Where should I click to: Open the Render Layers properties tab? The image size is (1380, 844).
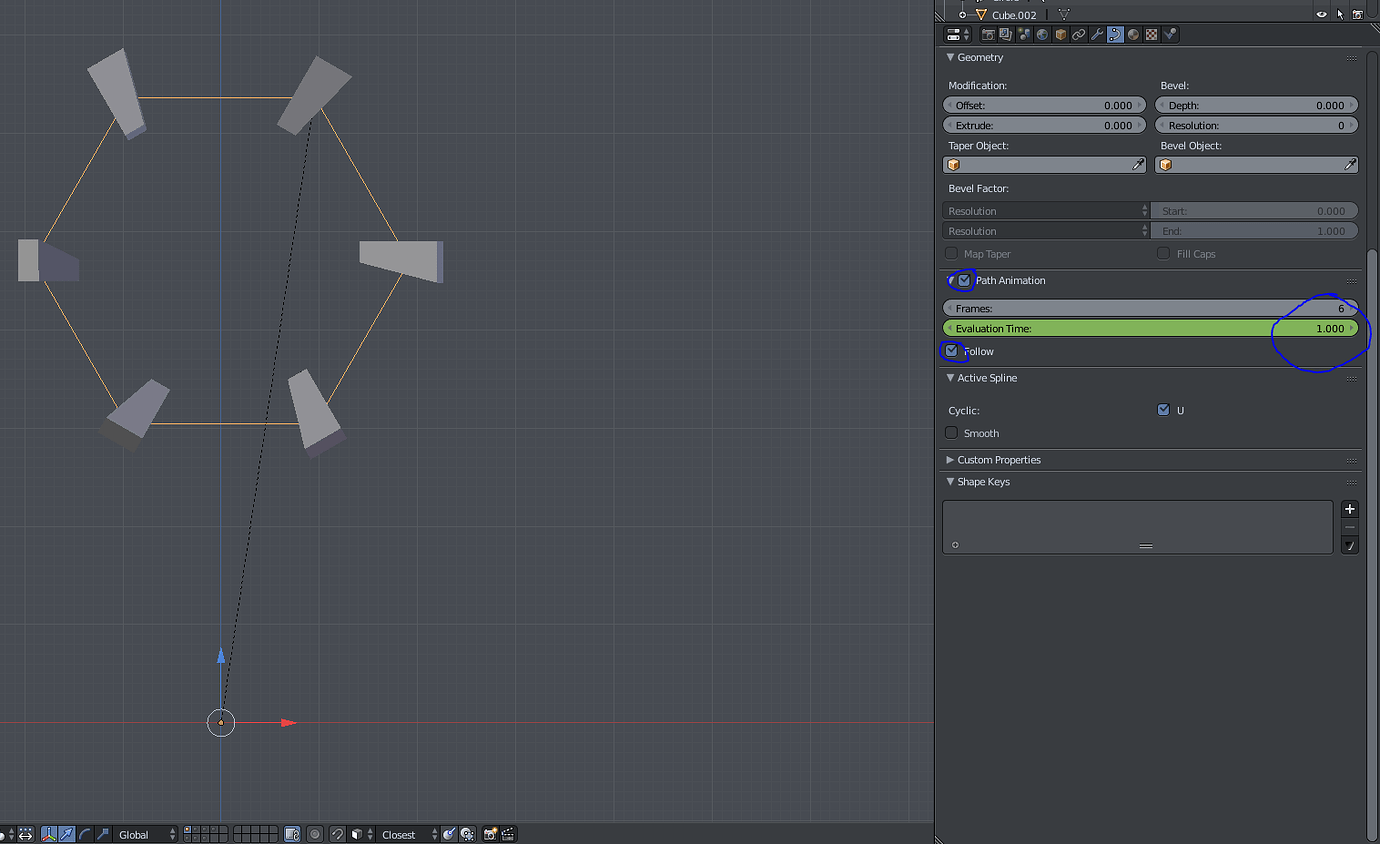point(1006,34)
